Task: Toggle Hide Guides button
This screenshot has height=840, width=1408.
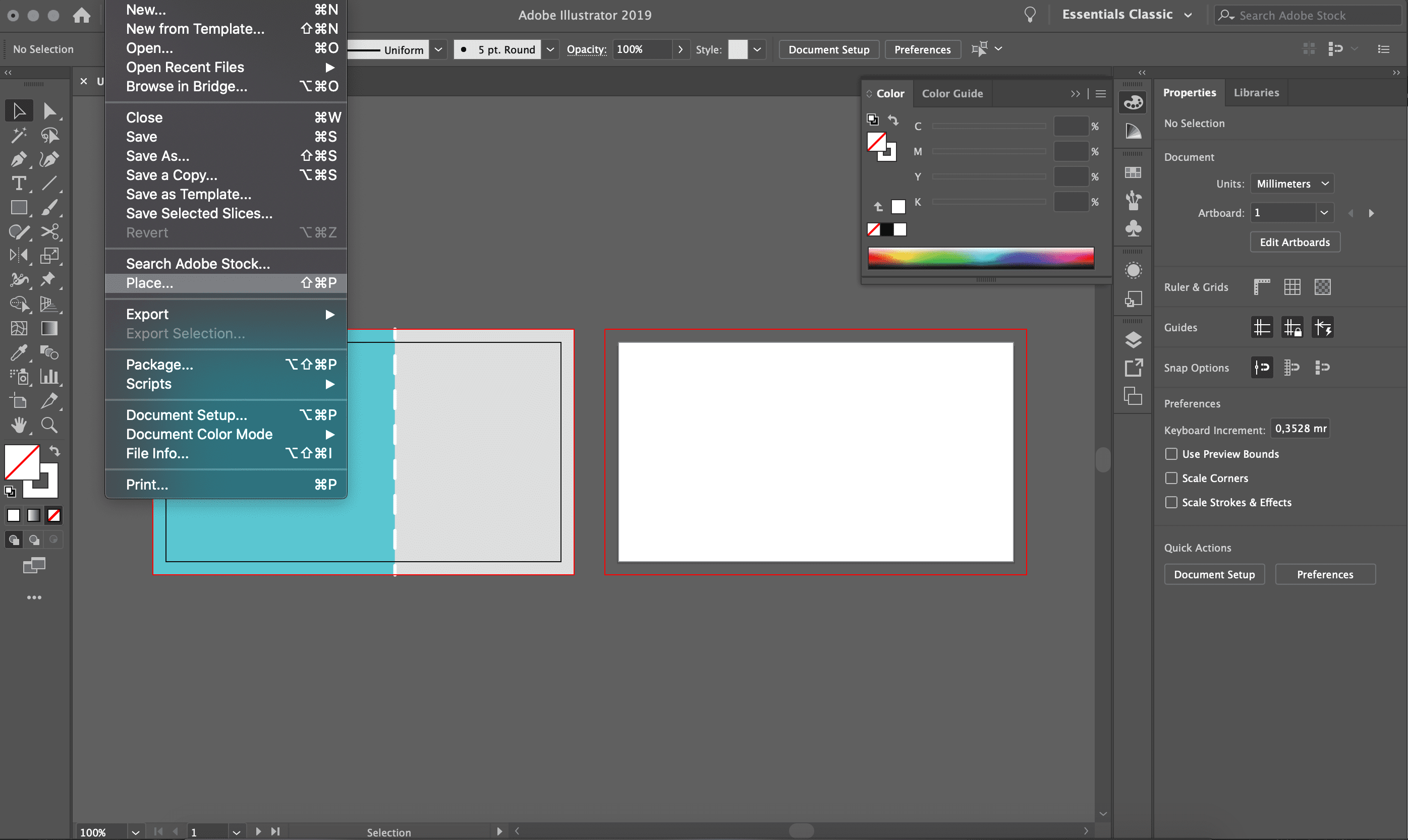Action: [x=1262, y=327]
